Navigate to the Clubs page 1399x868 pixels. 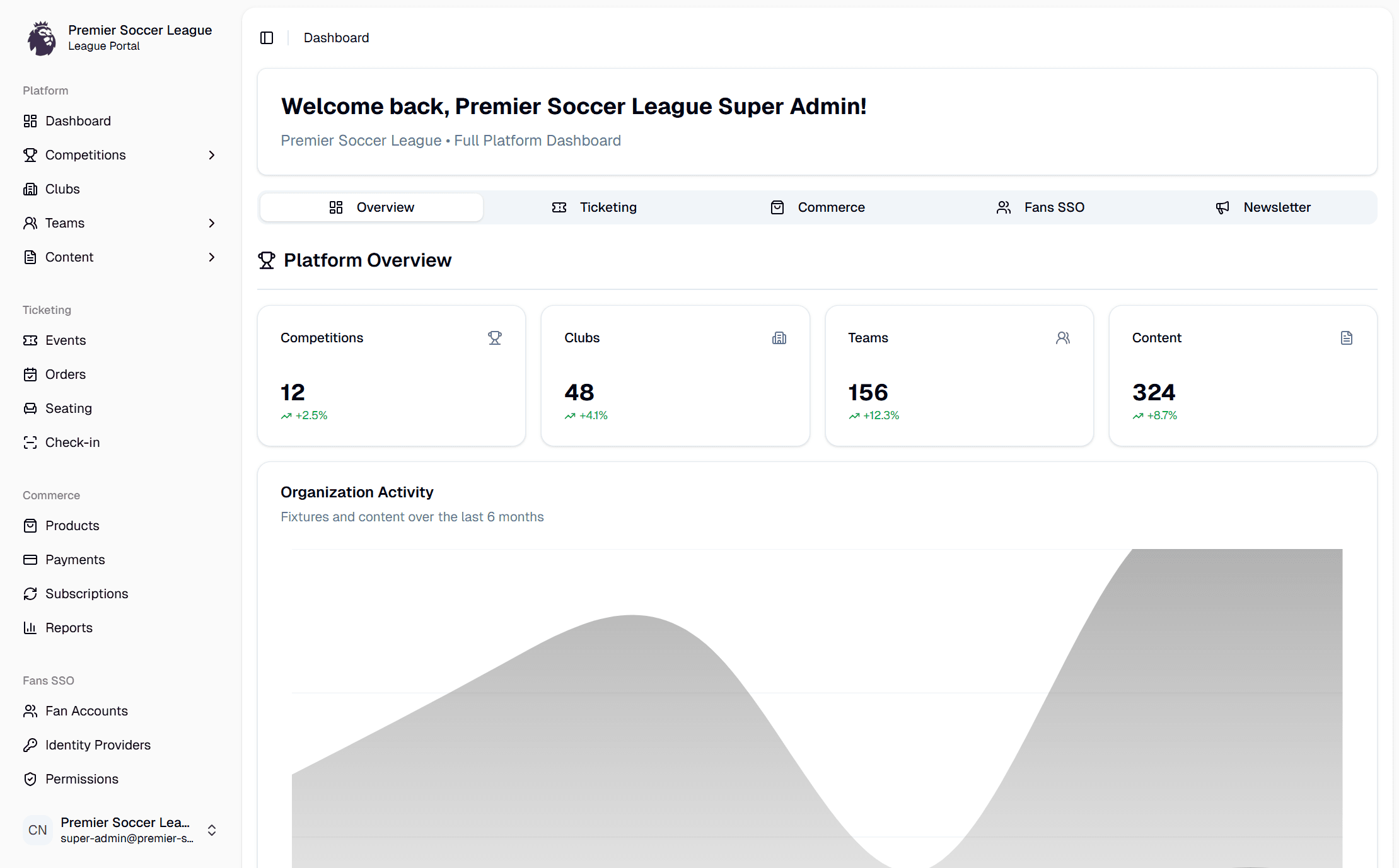[62, 188]
